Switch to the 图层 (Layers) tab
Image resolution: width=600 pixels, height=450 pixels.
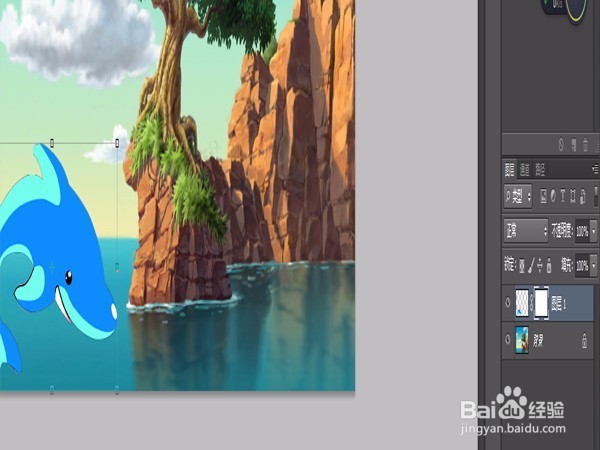(x=509, y=169)
